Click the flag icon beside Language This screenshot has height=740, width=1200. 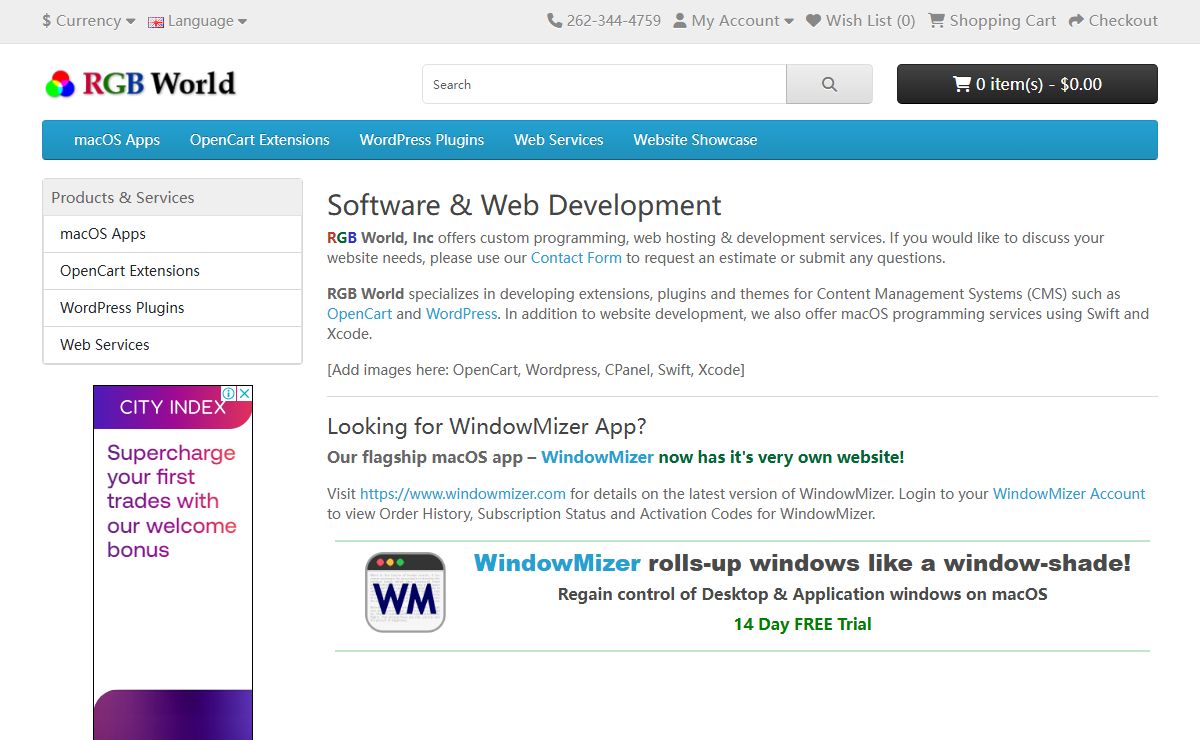(x=156, y=21)
